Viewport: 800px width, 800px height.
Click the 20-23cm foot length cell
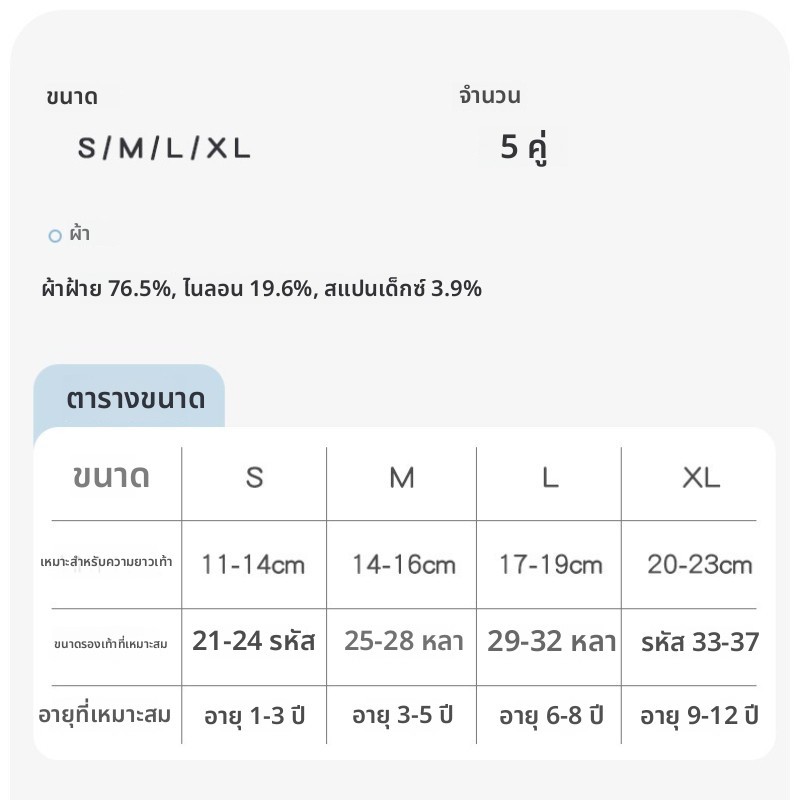click(700, 565)
